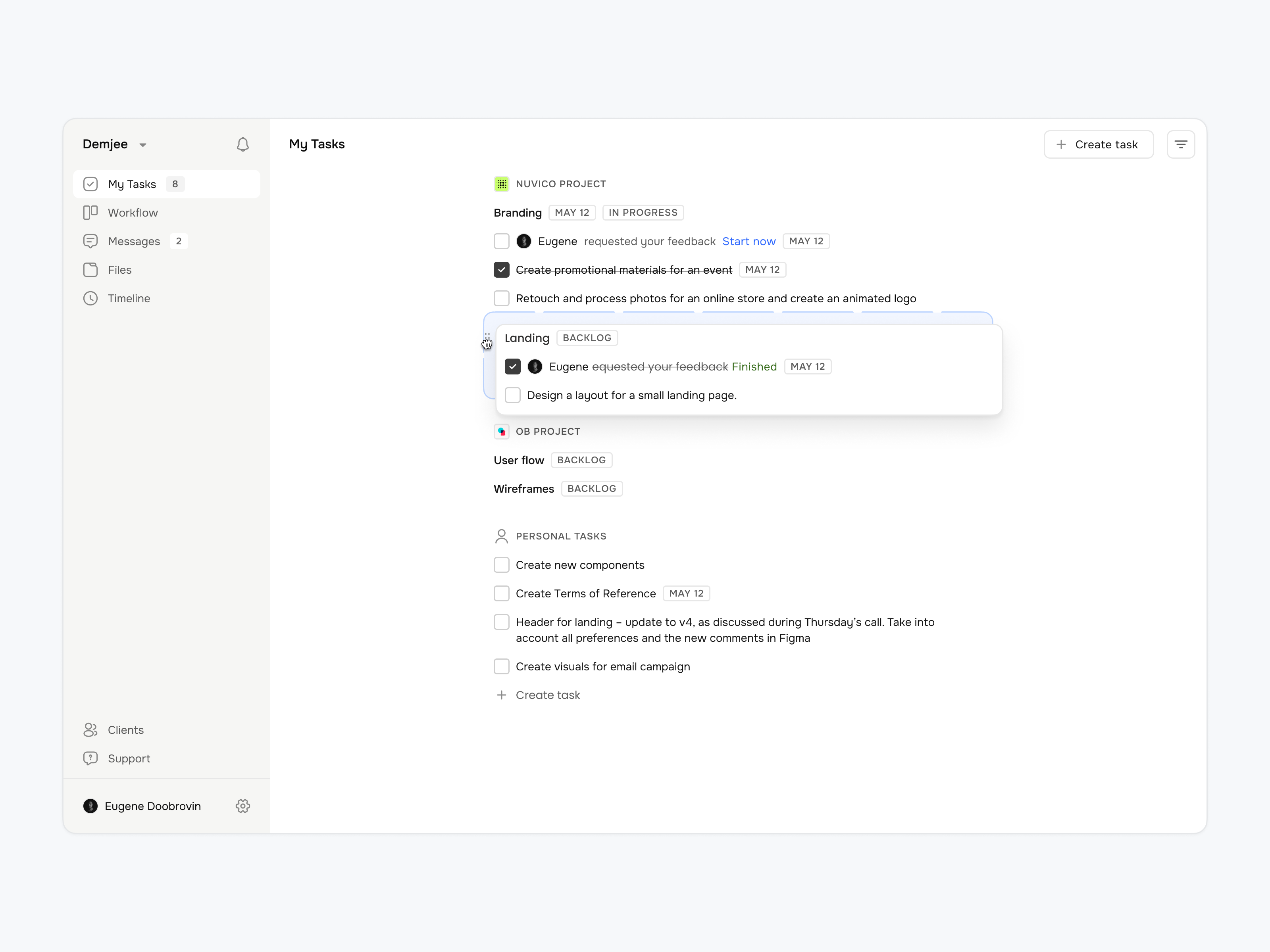Check 'Create Terms of Reference' task

coord(501,593)
